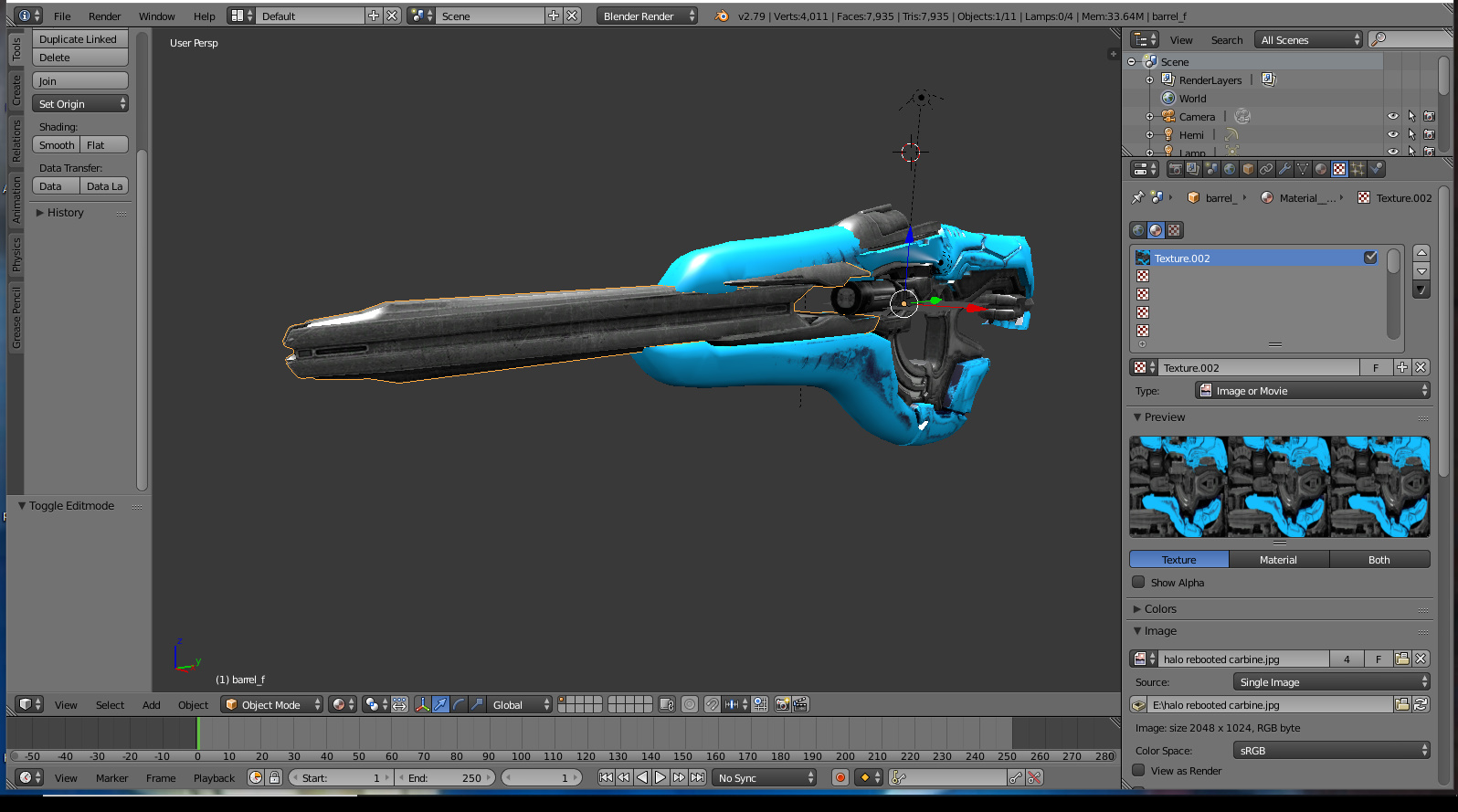Image resolution: width=1458 pixels, height=812 pixels.
Task: Toggle Texture.002 slot enable checkbox
Action: click(1370, 258)
